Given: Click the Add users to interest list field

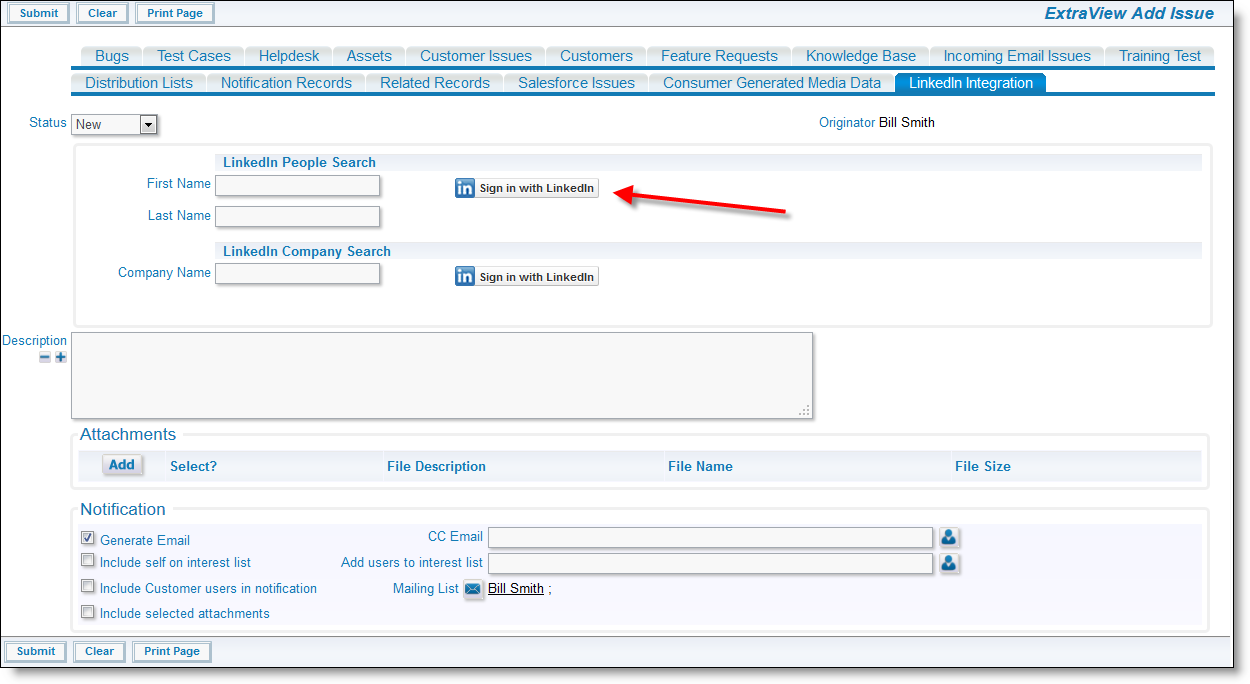Looking at the screenshot, I should pyautogui.click(x=711, y=563).
